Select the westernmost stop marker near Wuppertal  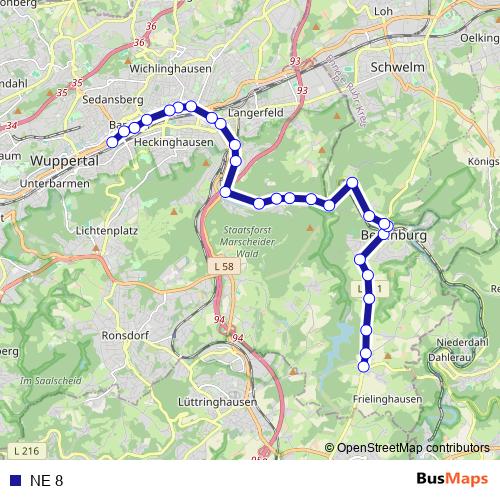pyautogui.click(x=112, y=142)
